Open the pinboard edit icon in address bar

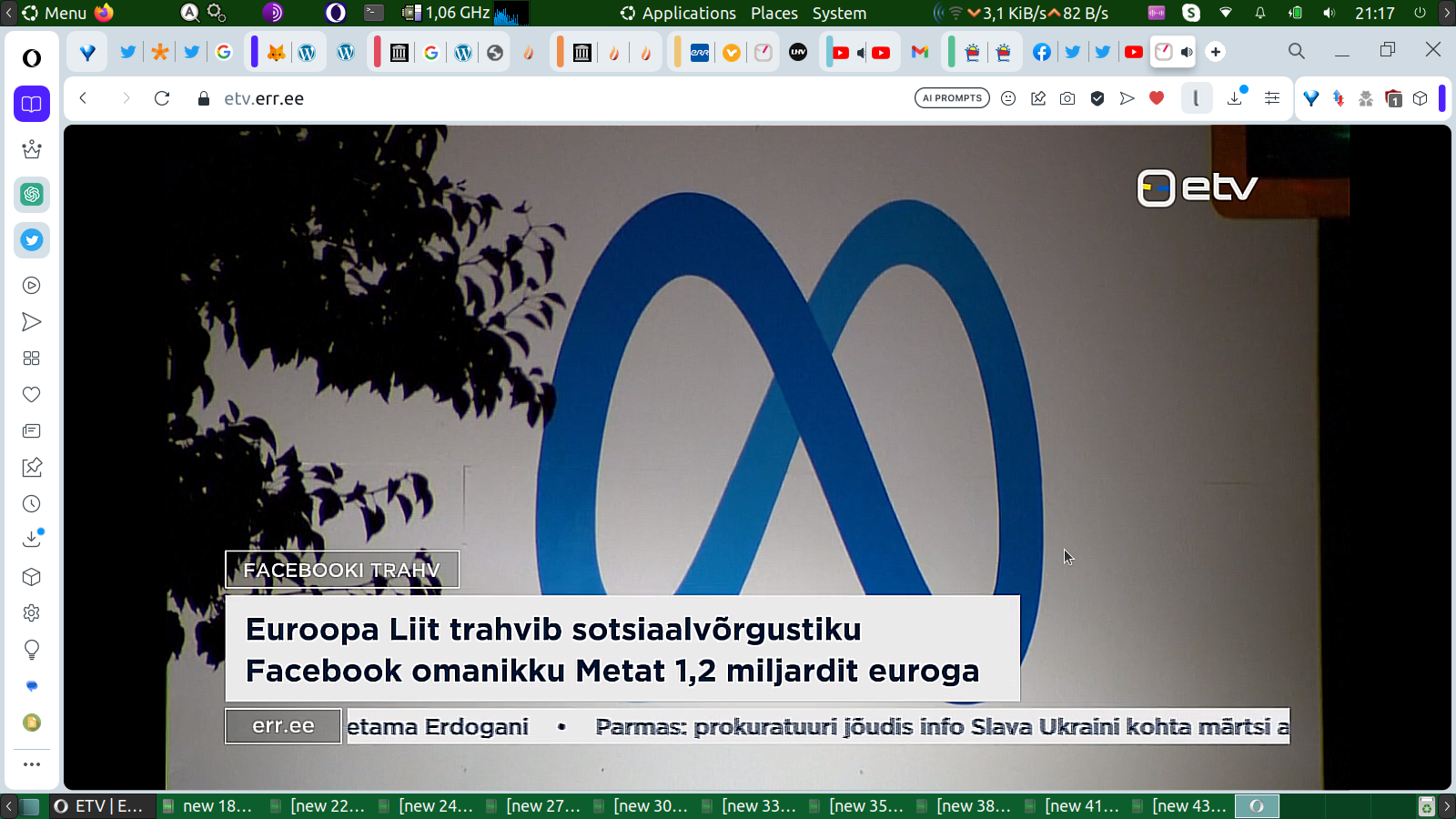click(1038, 98)
